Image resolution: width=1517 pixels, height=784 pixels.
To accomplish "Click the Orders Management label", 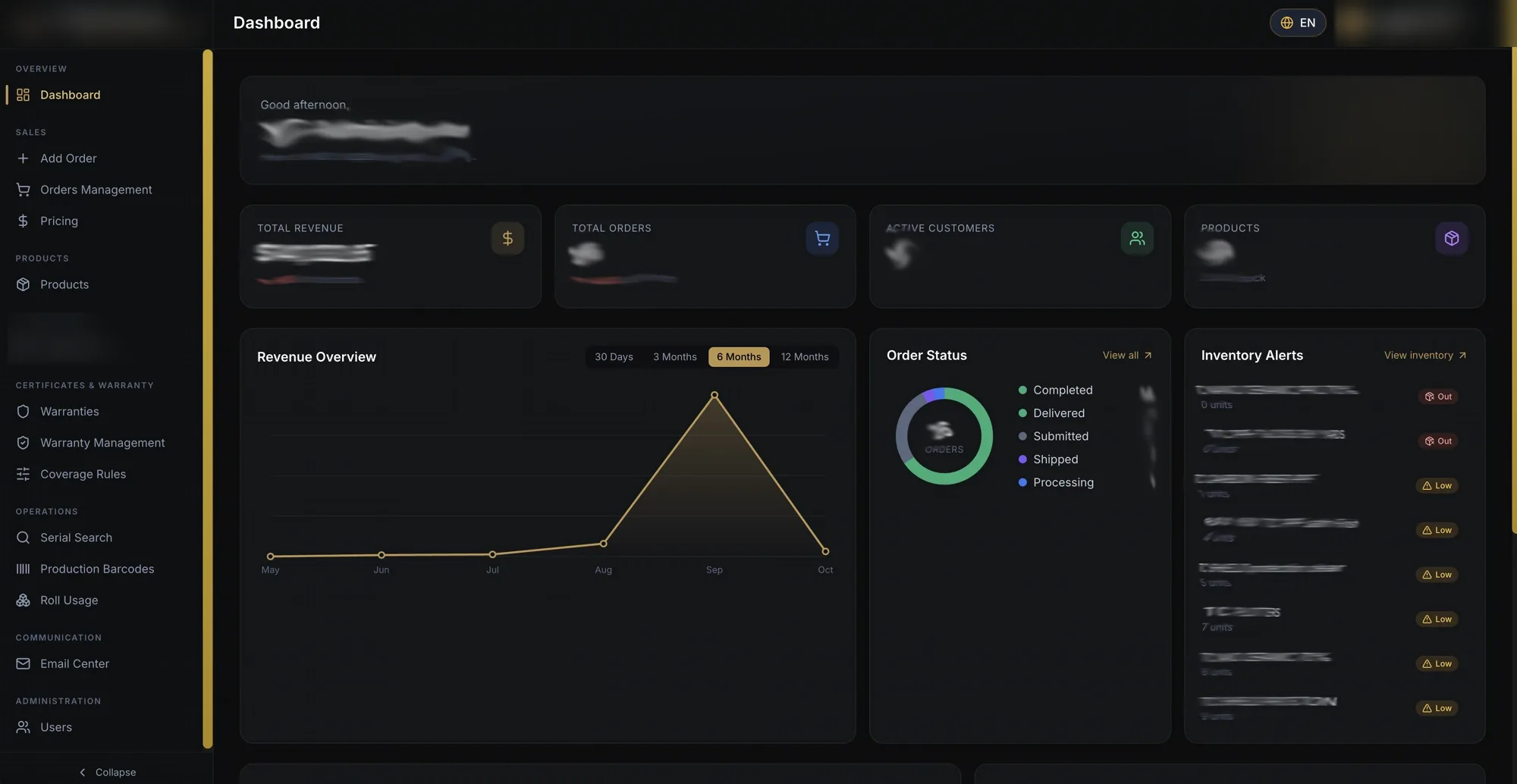I will tap(96, 190).
